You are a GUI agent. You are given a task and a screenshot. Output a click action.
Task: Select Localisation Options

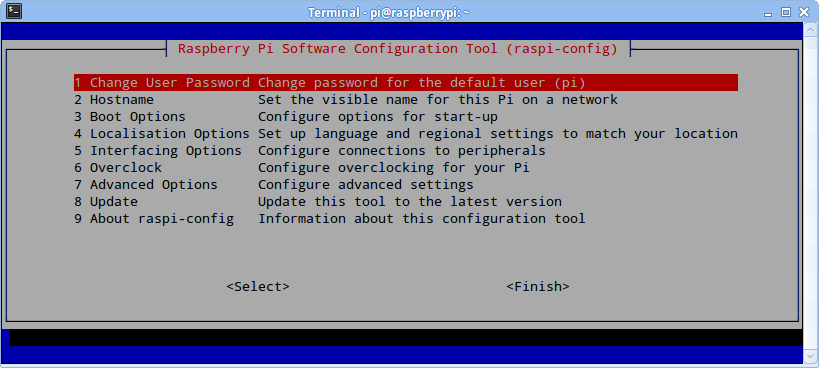coord(406,134)
